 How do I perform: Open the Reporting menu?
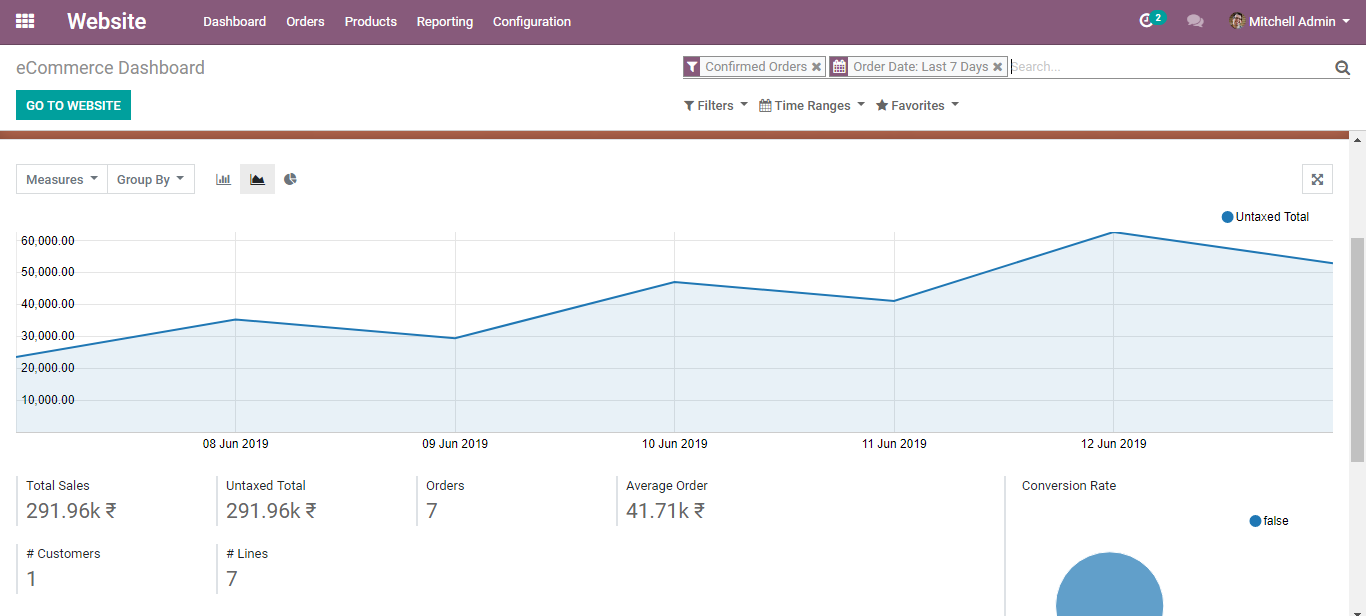pos(445,21)
